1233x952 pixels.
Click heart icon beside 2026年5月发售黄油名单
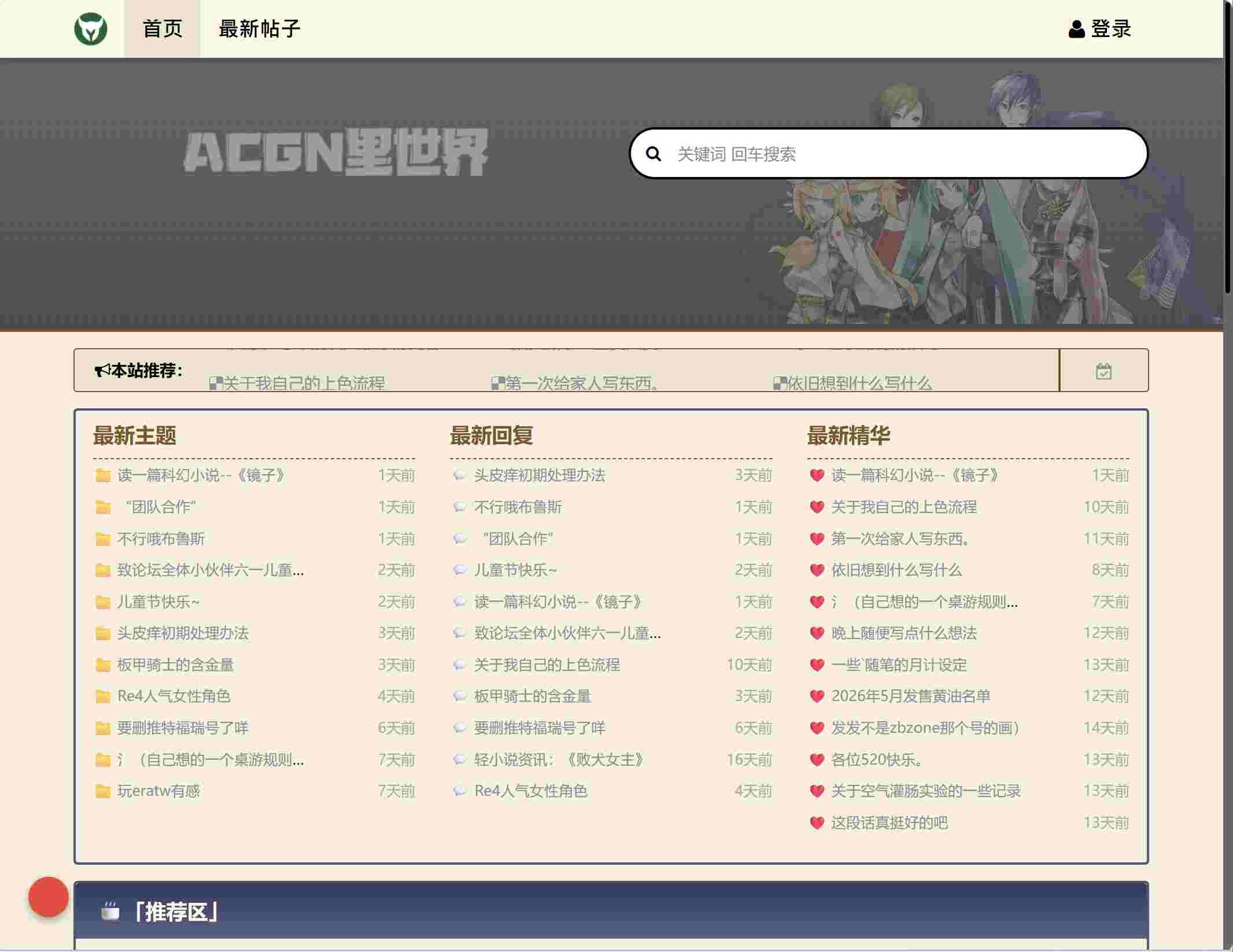817,696
